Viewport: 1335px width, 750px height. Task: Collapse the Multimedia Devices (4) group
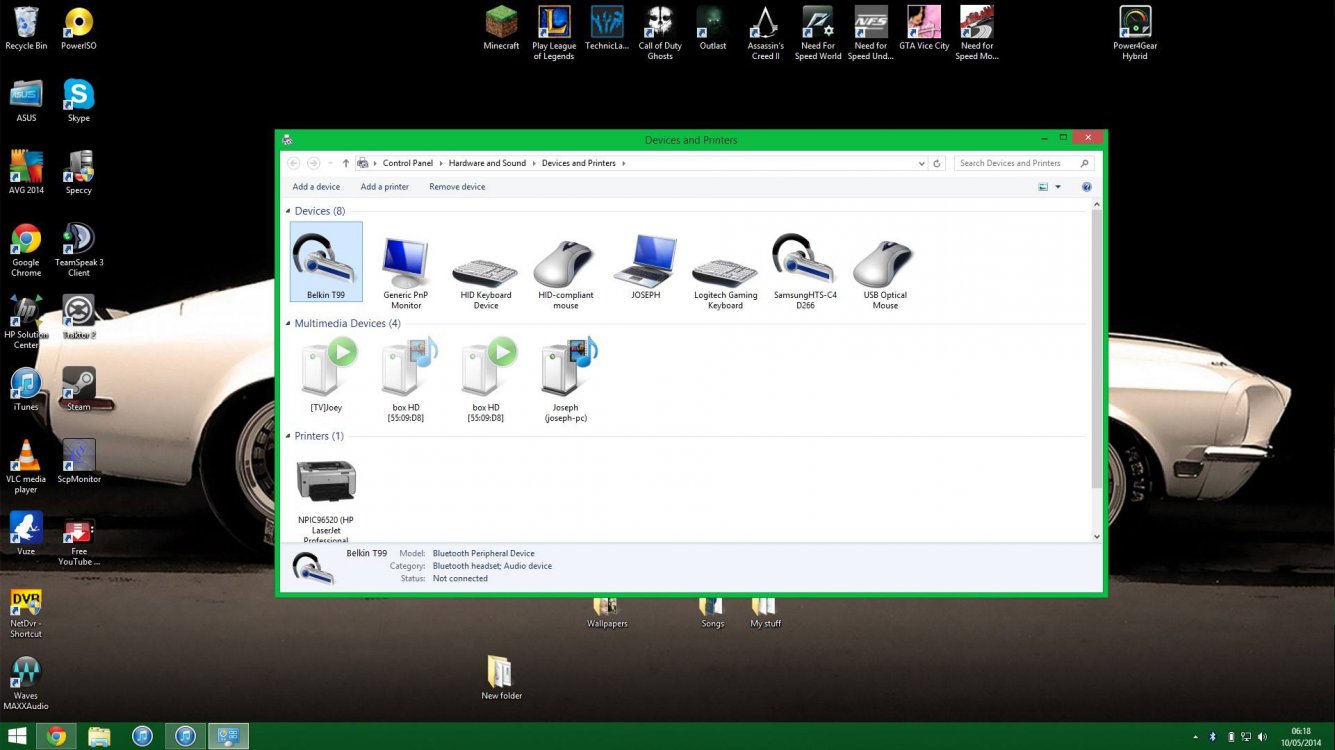pos(288,324)
